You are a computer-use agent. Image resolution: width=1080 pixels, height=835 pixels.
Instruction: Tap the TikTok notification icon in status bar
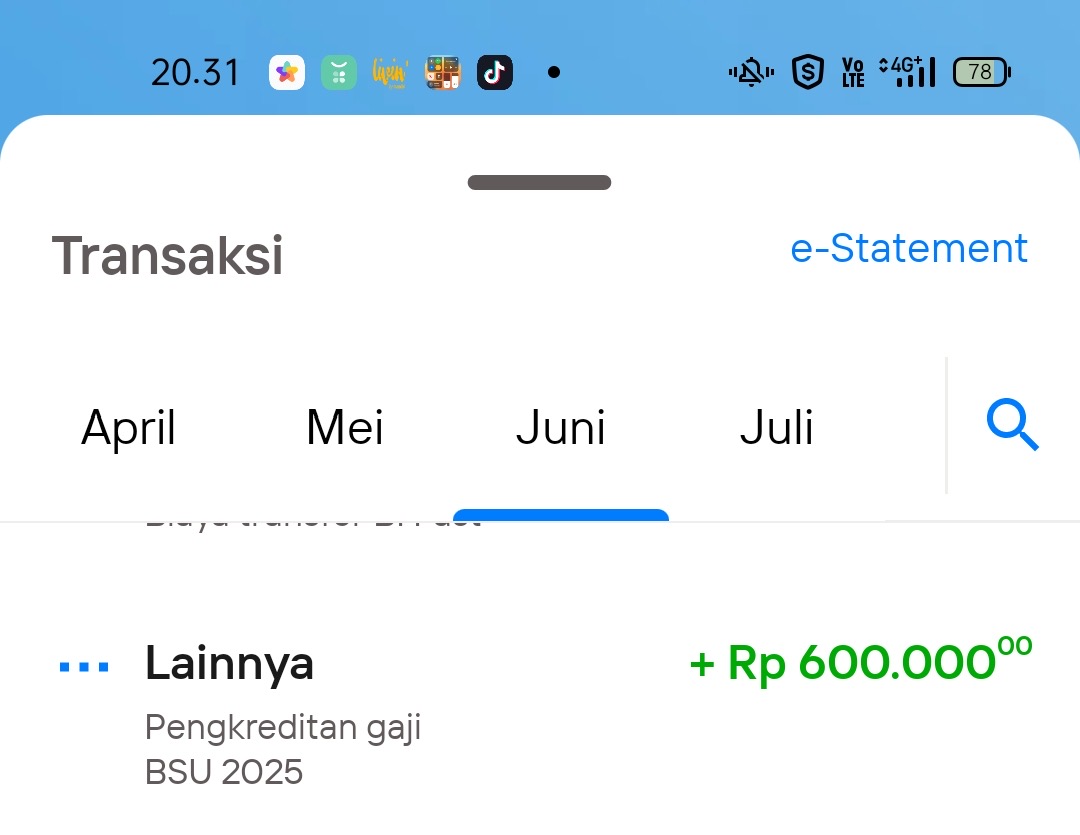[x=495, y=71]
